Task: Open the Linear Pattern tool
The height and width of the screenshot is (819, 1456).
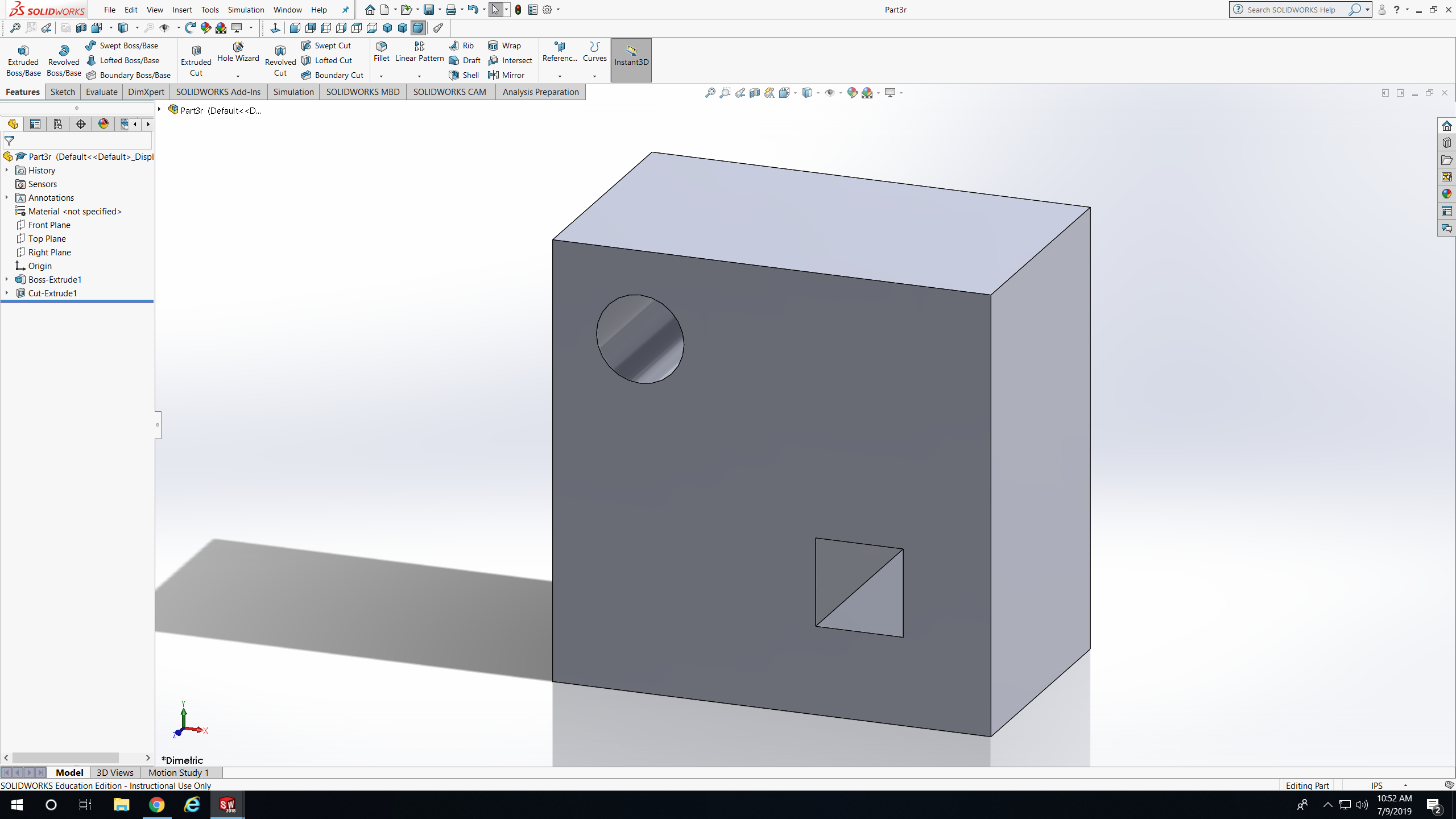Action: coord(419,51)
